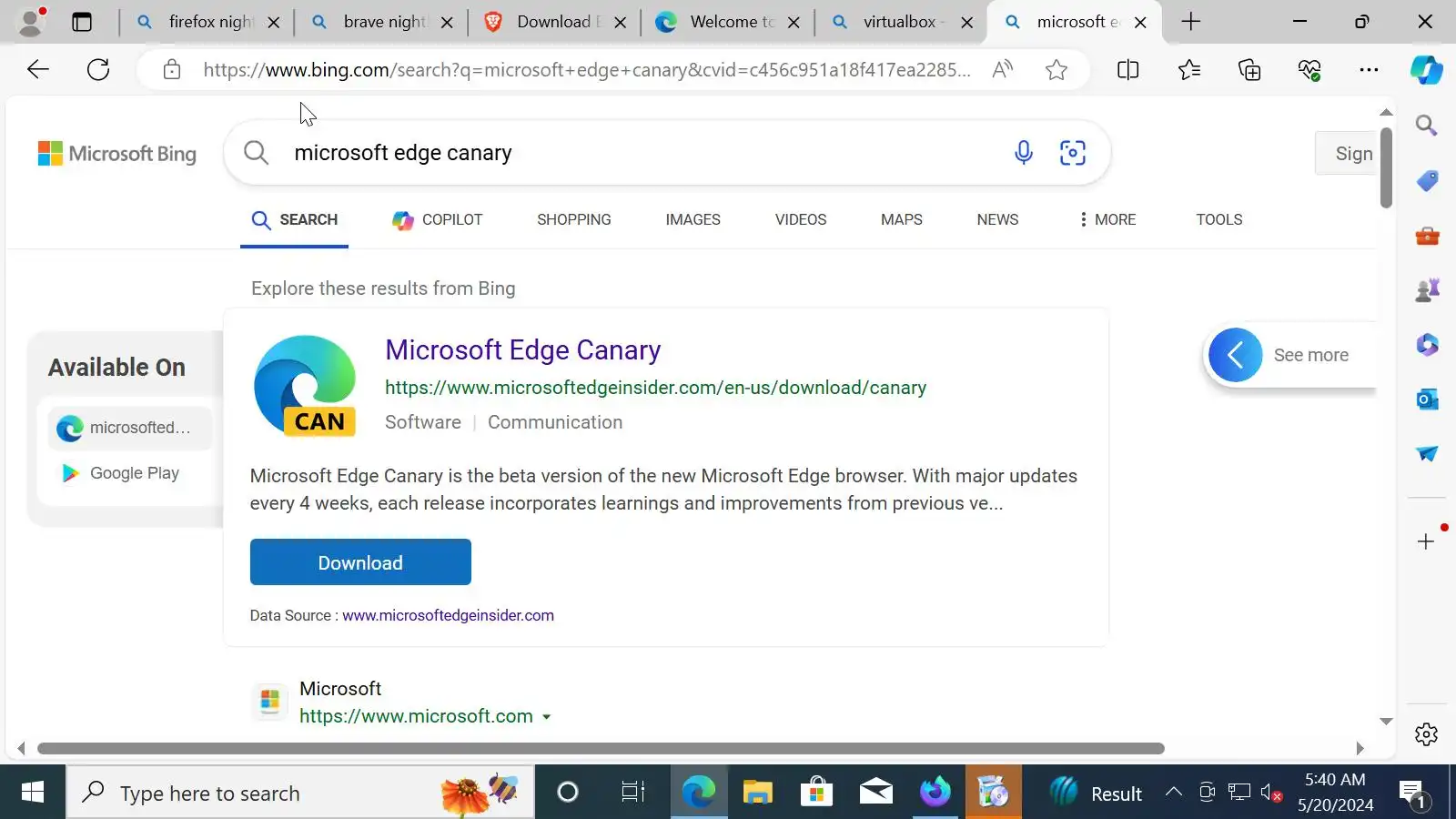Customize sidebar with the plus icon

[1426, 541]
